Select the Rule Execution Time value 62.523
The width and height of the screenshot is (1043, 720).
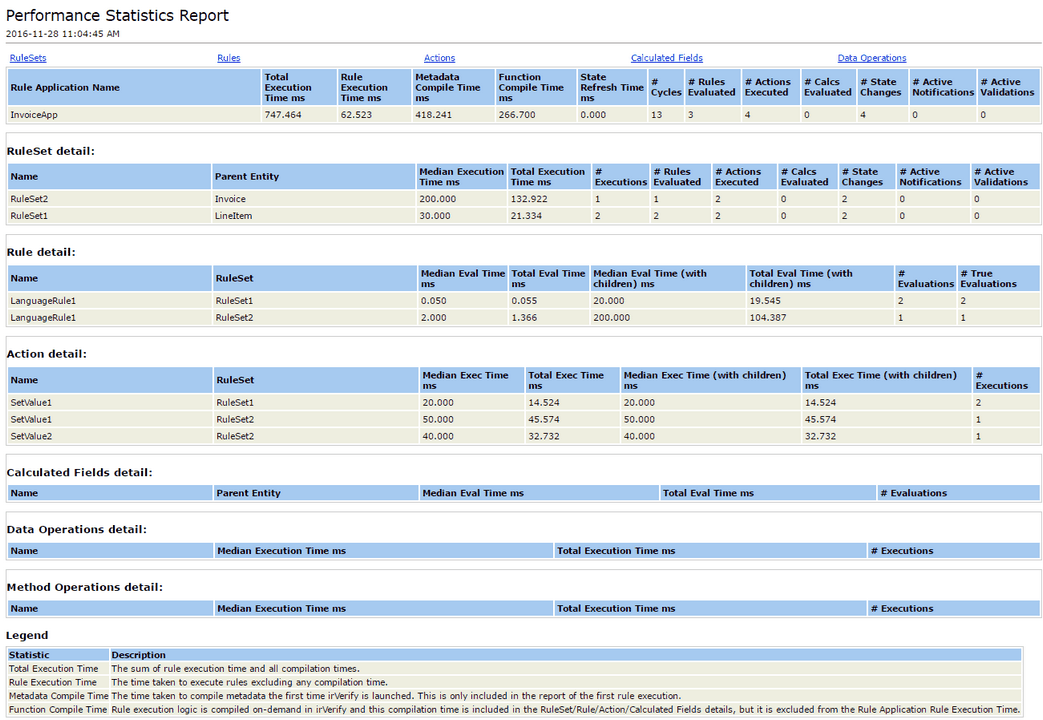356,115
